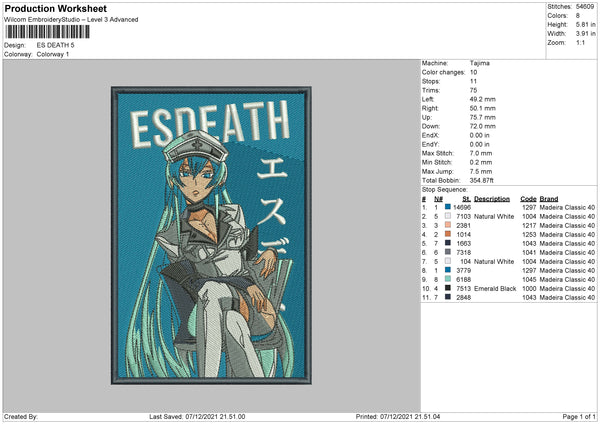Click the zoom value 1:1
The image size is (600, 424).
pyautogui.click(x=580, y=43)
